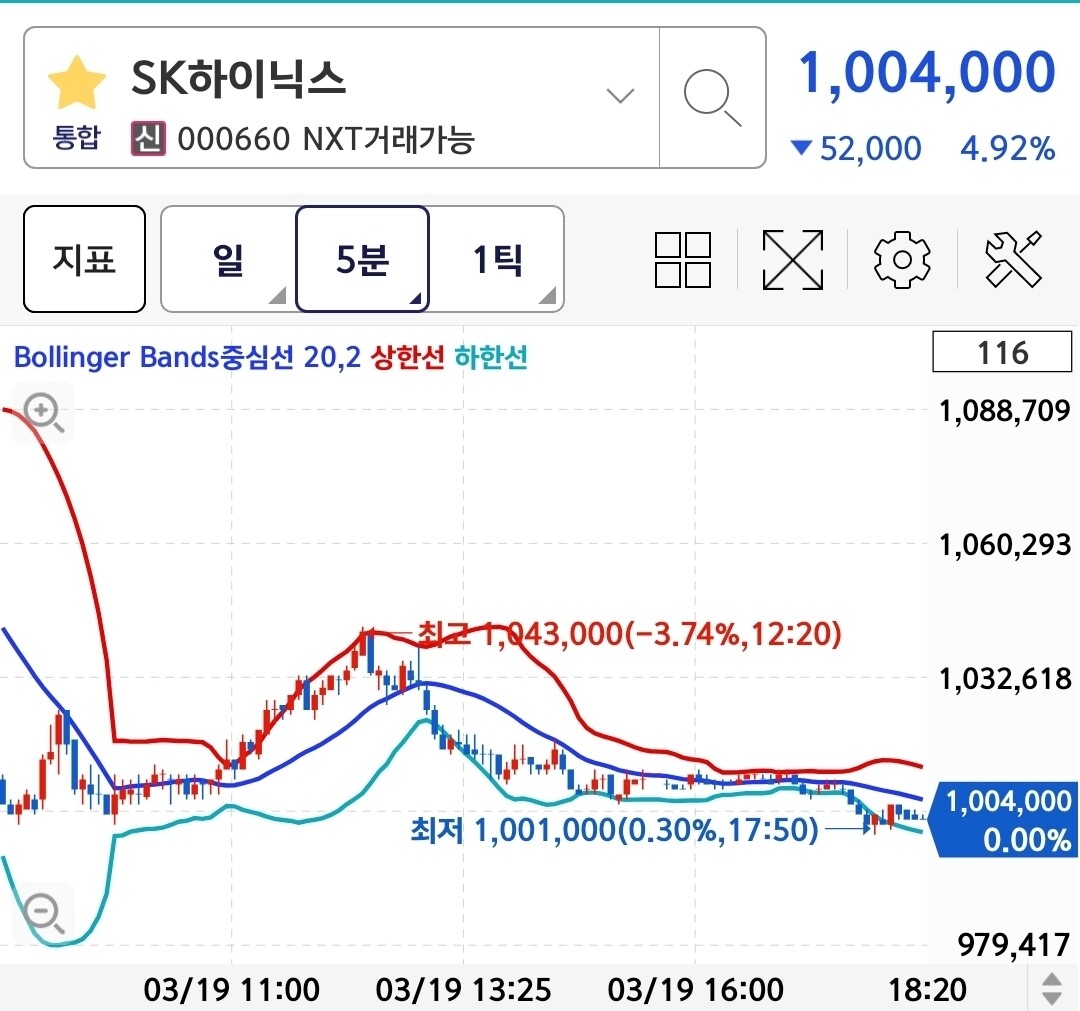1080x1011 pixels.
Task: Open chart settings gear
Action: [x=902, y=260]
